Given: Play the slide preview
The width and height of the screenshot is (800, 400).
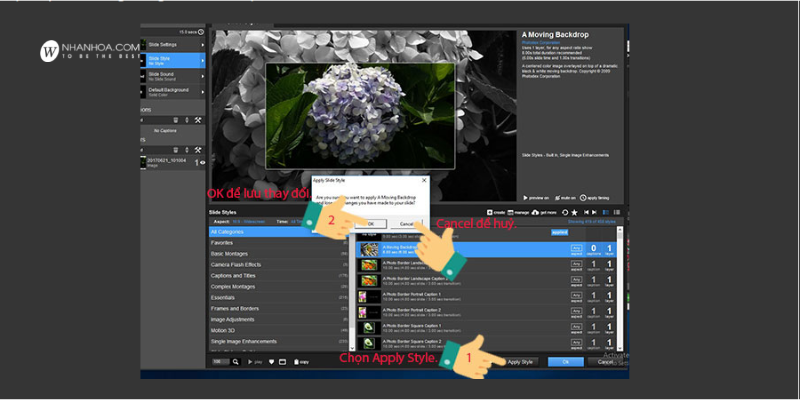Looking at the screenshot, I should [x=255, y=362].
